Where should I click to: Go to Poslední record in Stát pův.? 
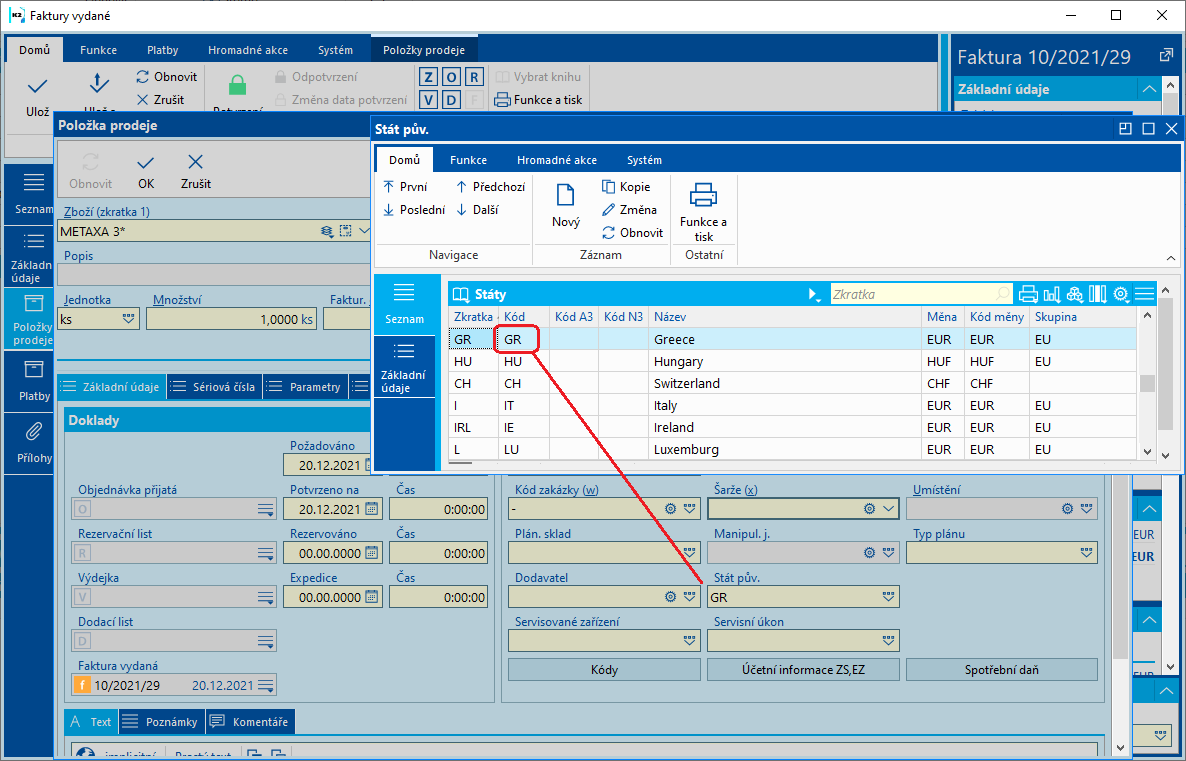click(414, 210)
